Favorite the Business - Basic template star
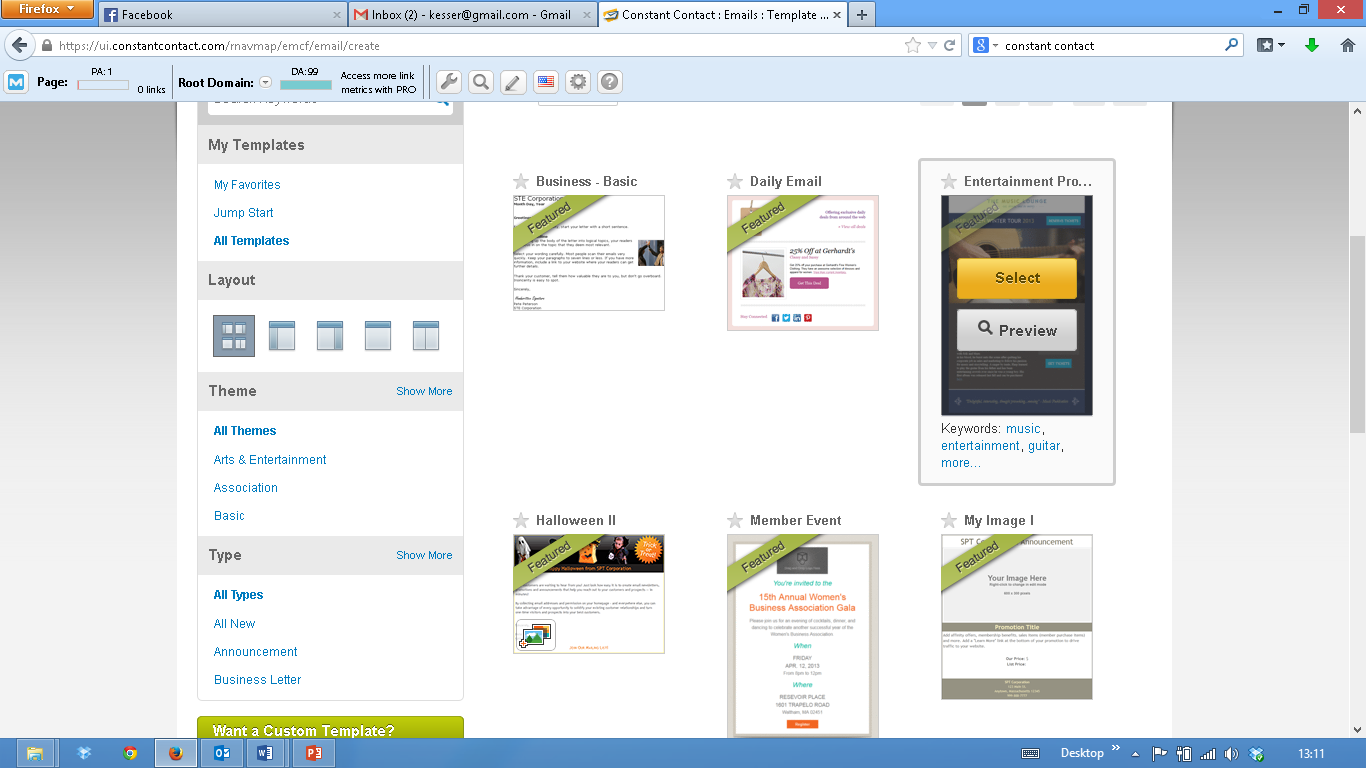This screenshot has height=768, width=1366. click(x=521, y=181)
